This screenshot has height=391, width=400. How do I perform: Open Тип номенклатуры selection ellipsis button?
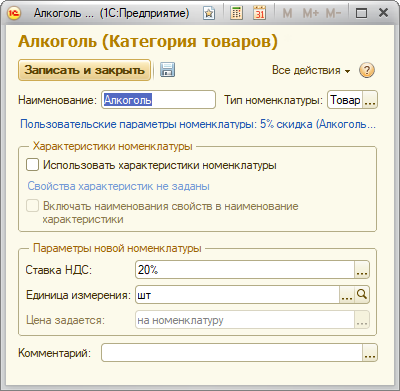point(370,100)
